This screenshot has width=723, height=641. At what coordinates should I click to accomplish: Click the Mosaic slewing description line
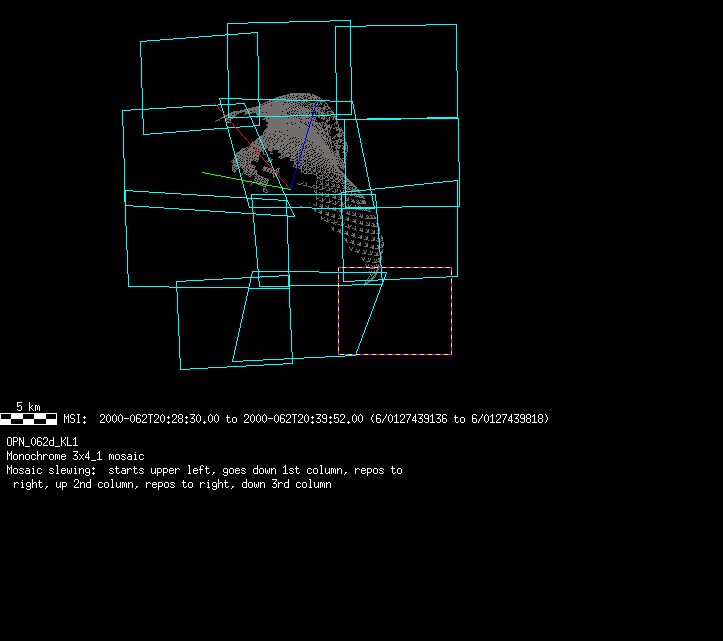pos(204,470)
